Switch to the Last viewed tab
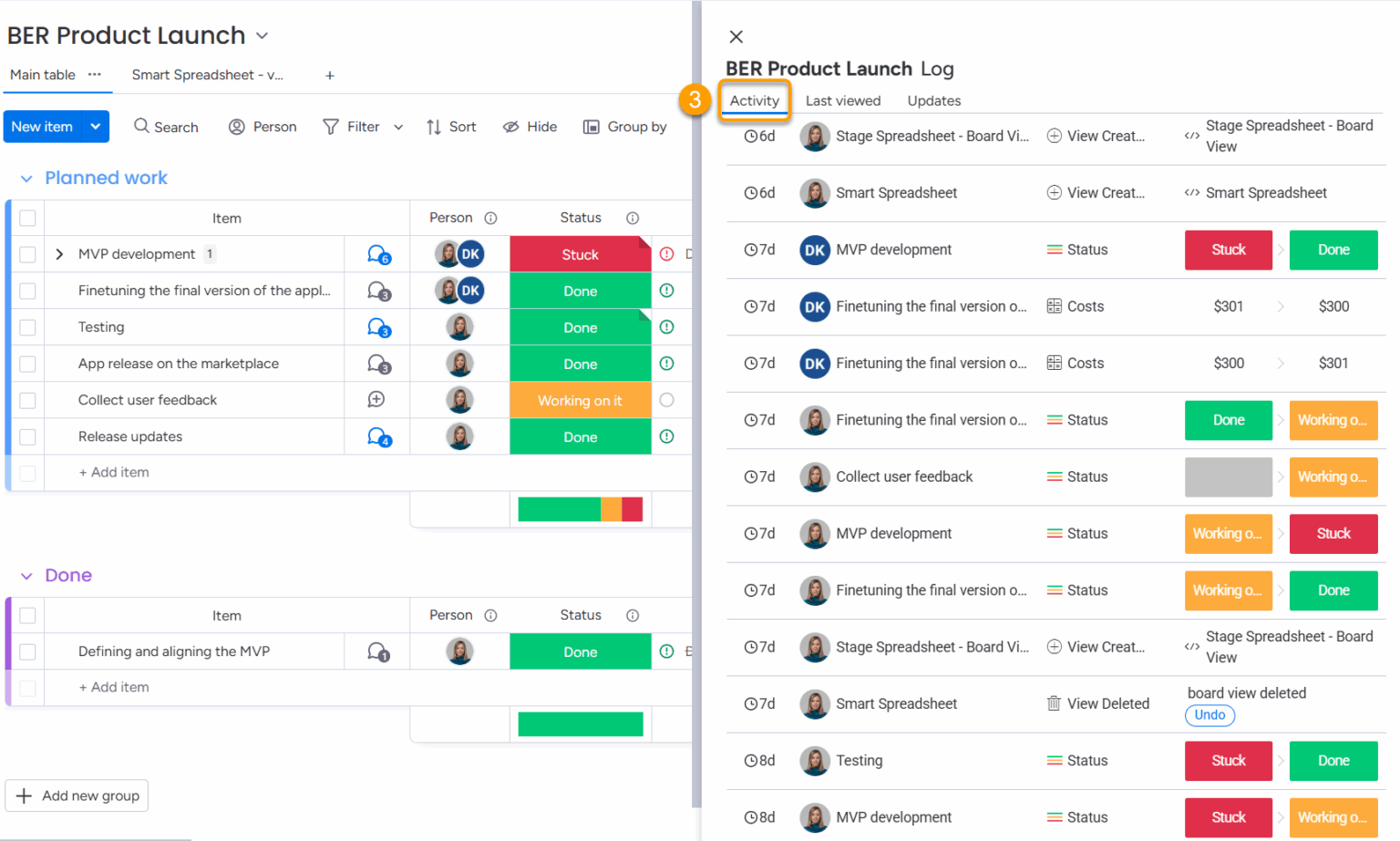 click(x=843, y=100)
